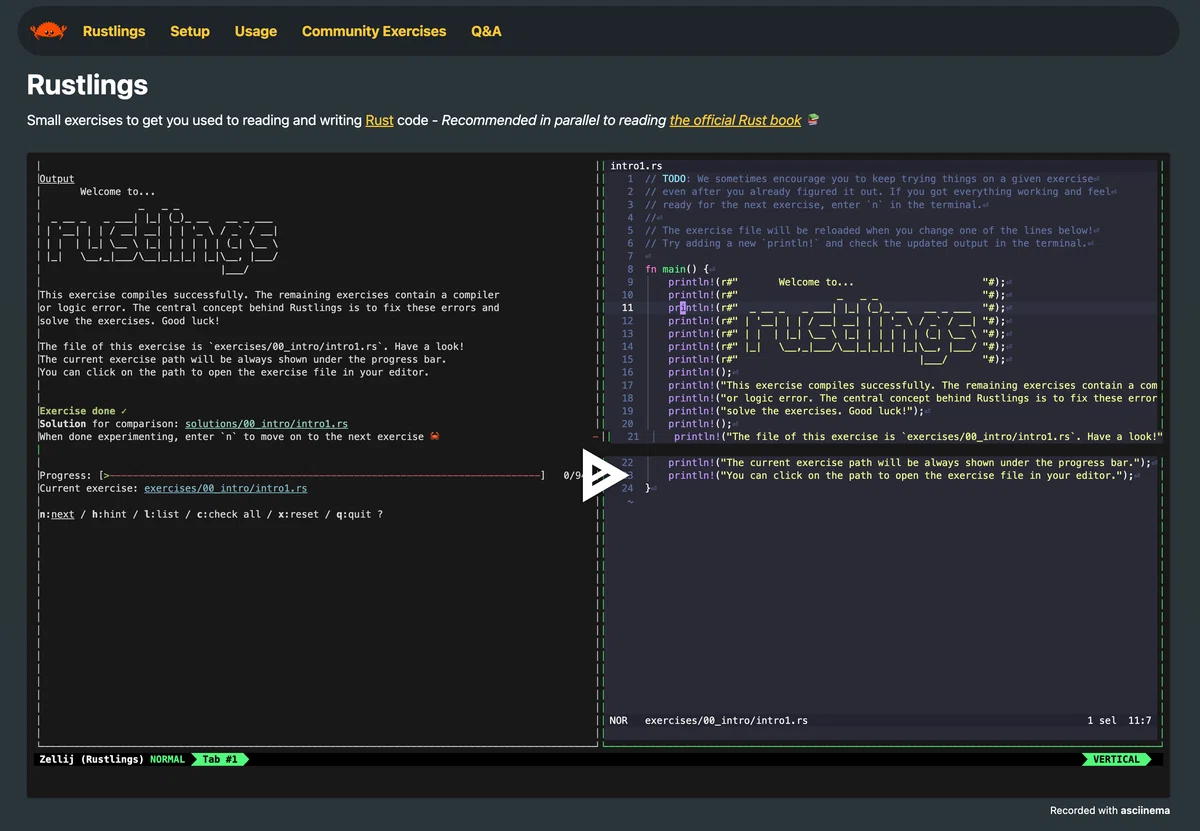Click the '1 sel' indicator in statusline

coord(1102,720)
